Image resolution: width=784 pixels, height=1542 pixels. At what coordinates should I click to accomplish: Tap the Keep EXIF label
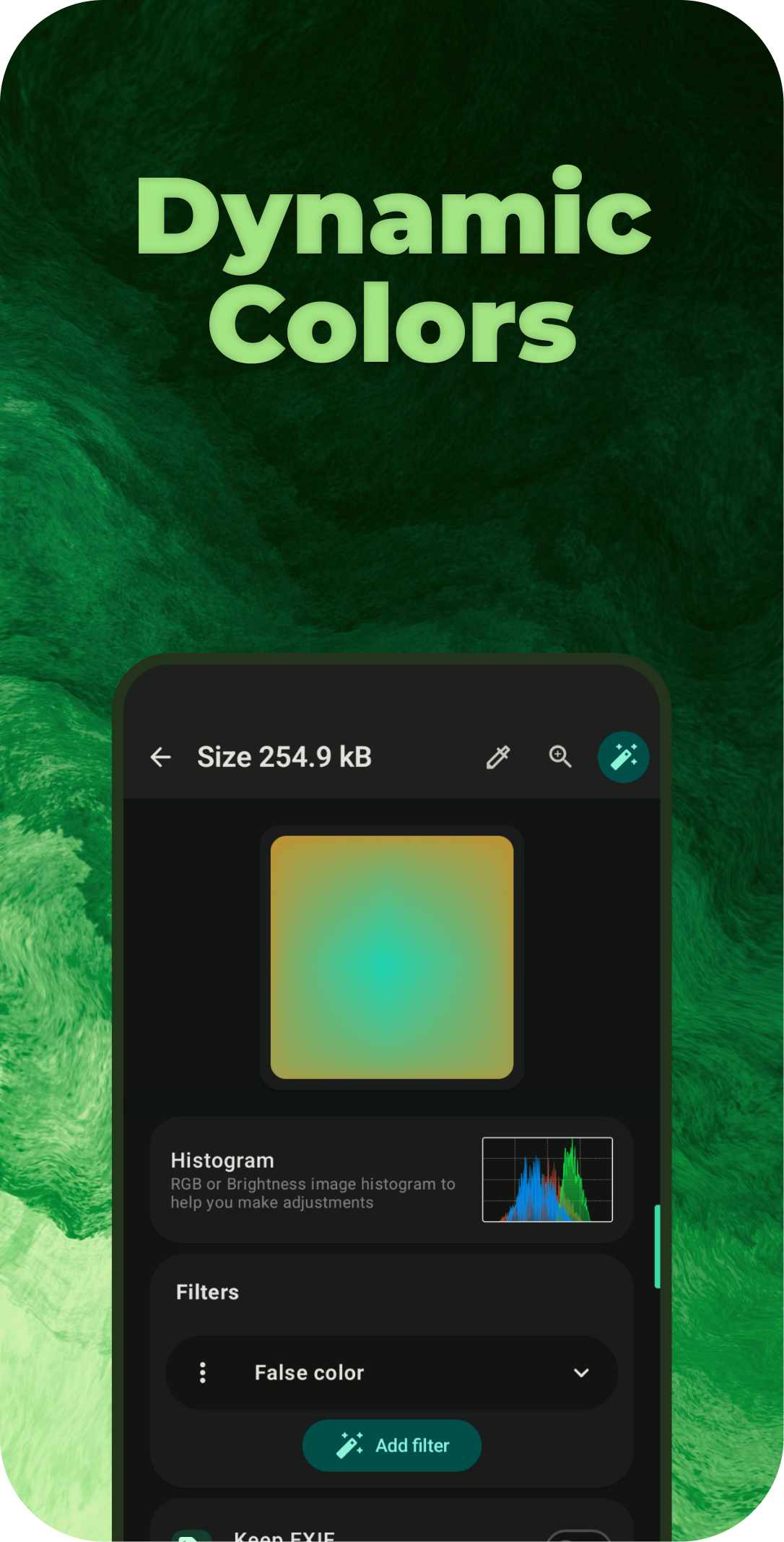[x=284, y=1535]
